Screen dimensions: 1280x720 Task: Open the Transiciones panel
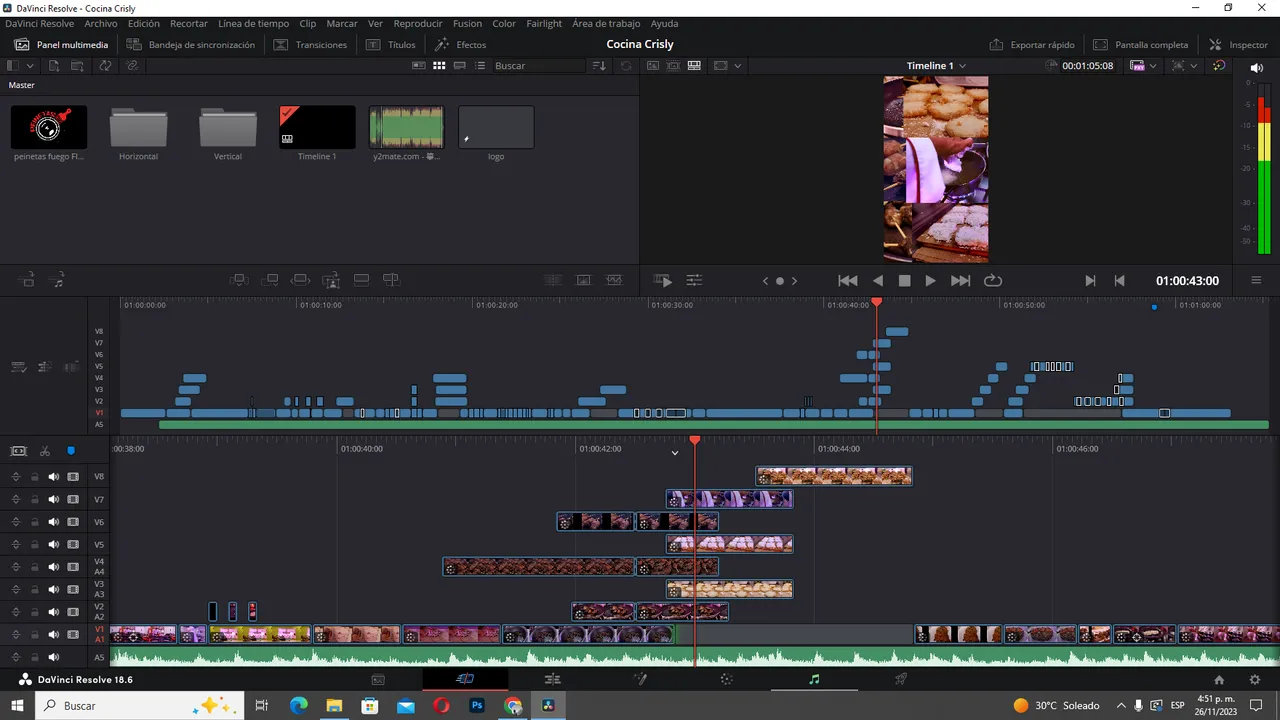point(310,45)
